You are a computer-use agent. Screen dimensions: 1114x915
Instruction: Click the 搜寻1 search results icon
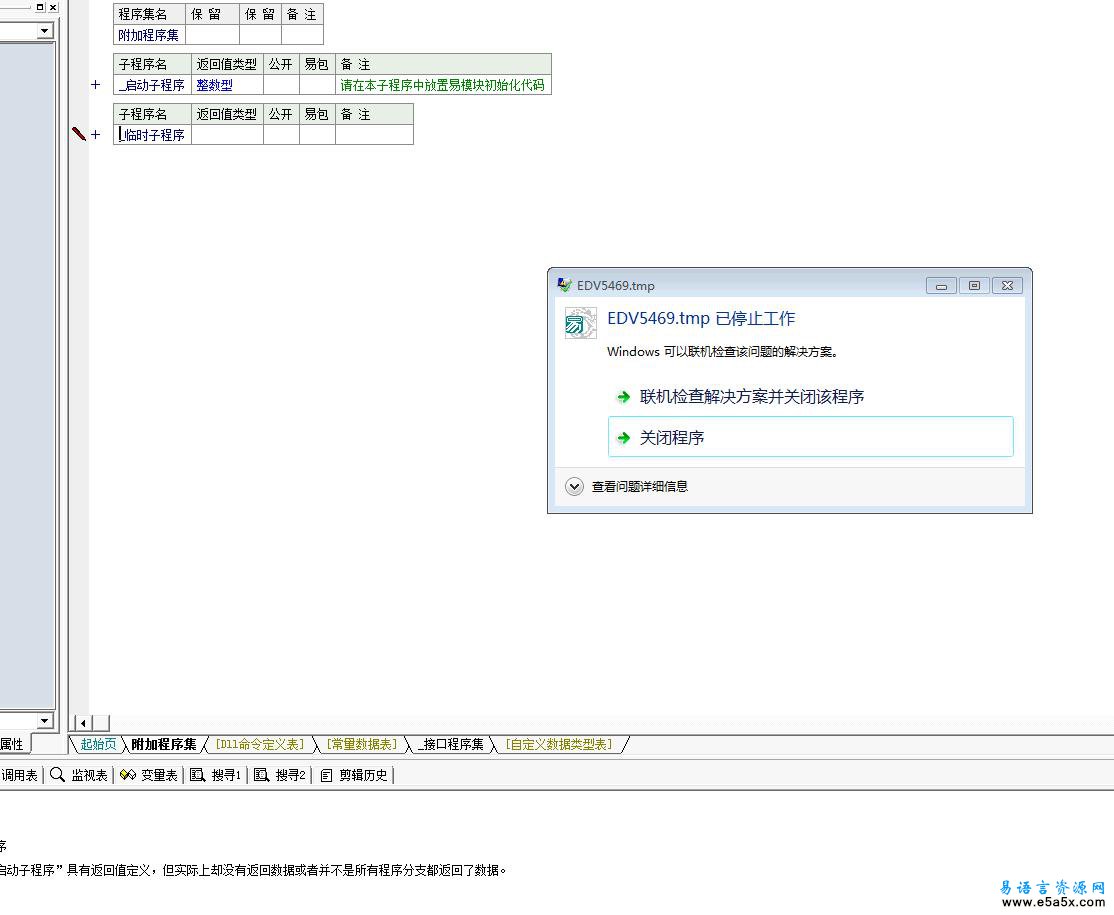point(198,775)
